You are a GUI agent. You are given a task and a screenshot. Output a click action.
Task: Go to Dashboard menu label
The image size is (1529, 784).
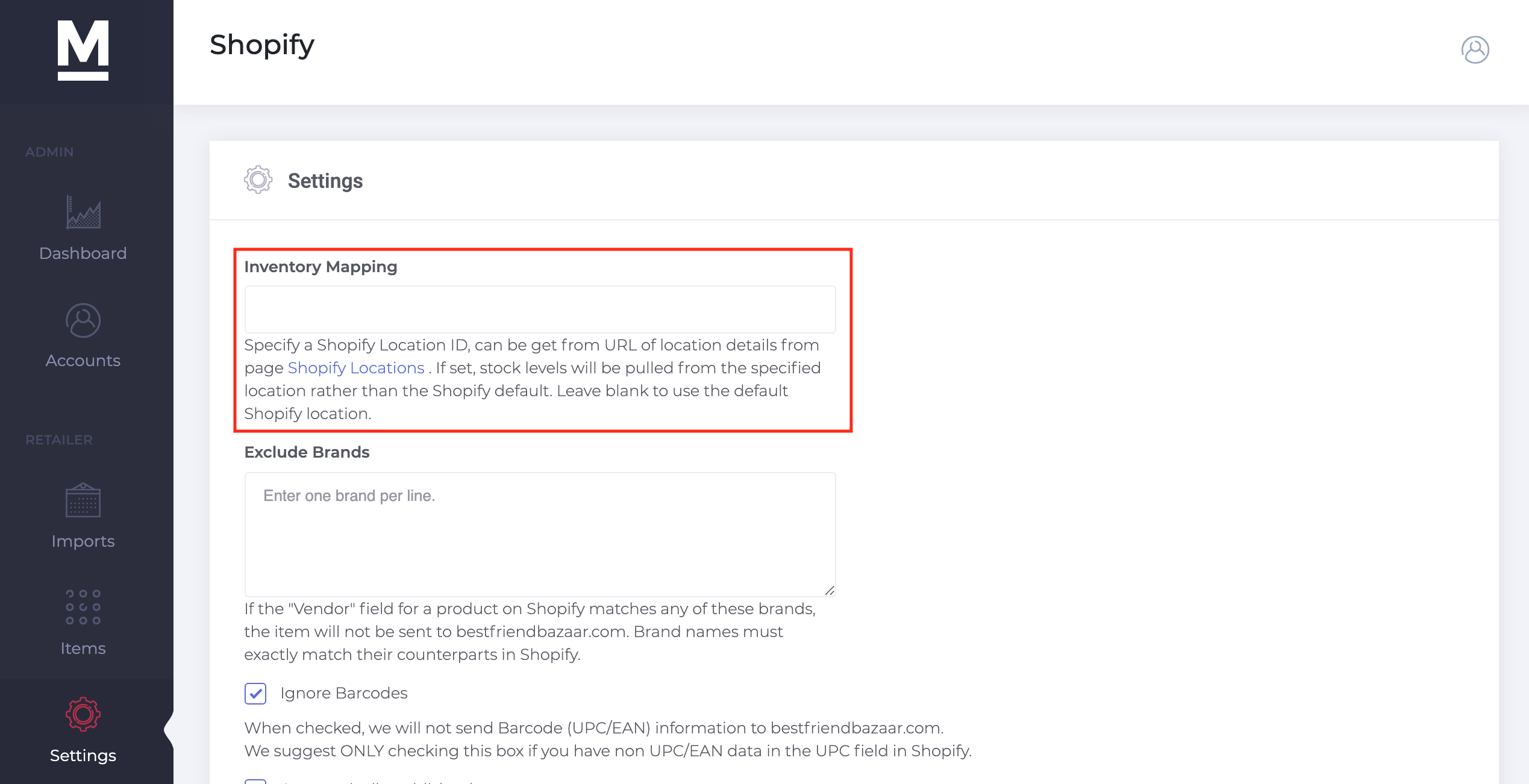click(x=83, y=253)
